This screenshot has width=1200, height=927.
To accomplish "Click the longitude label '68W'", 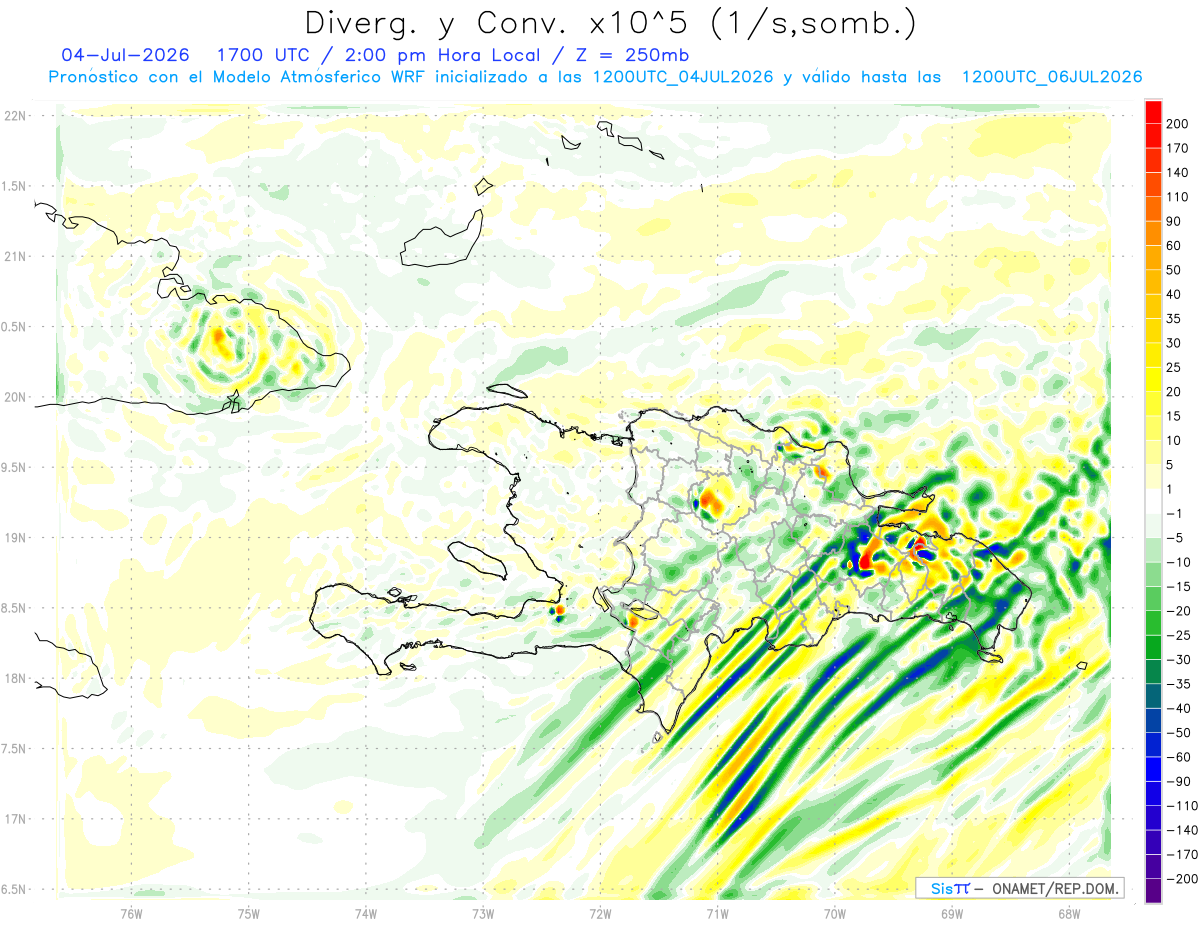I will (1069, 913).
